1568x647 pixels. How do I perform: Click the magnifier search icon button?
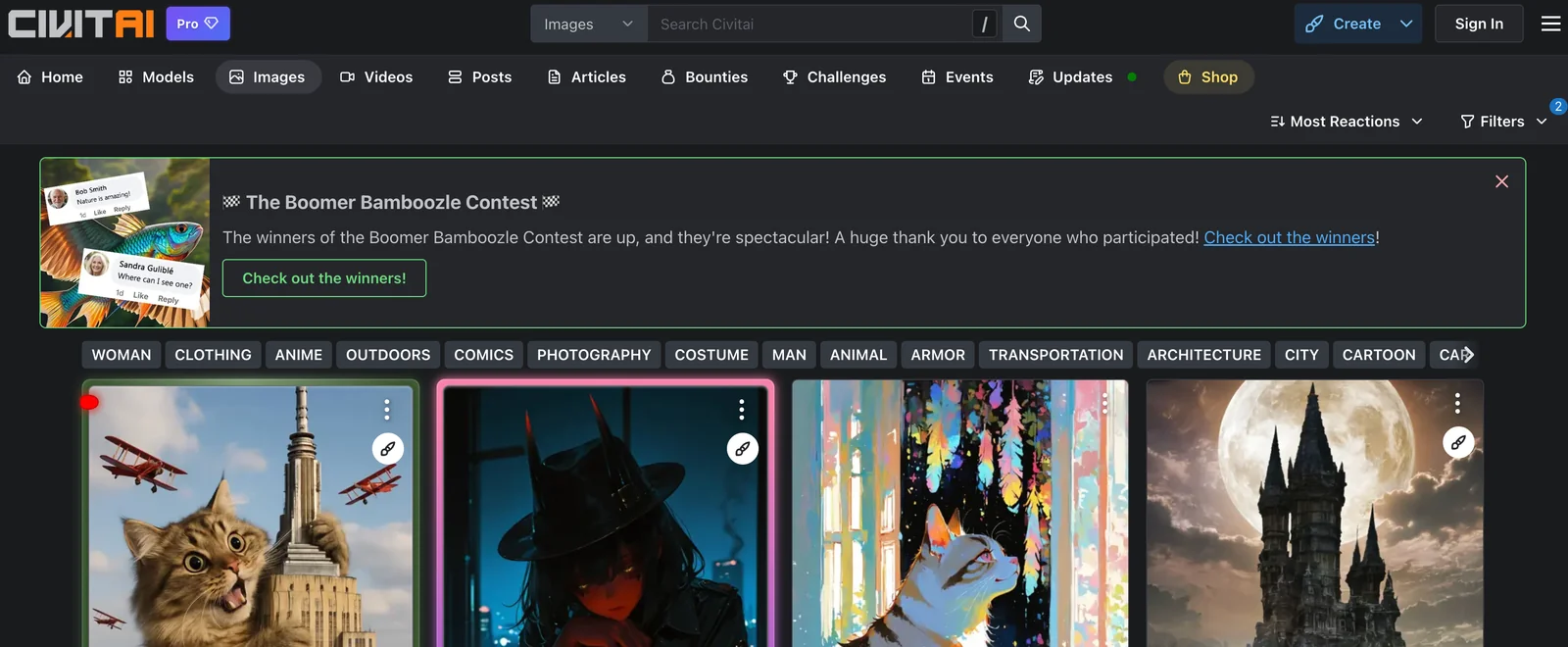point(1021,24)
